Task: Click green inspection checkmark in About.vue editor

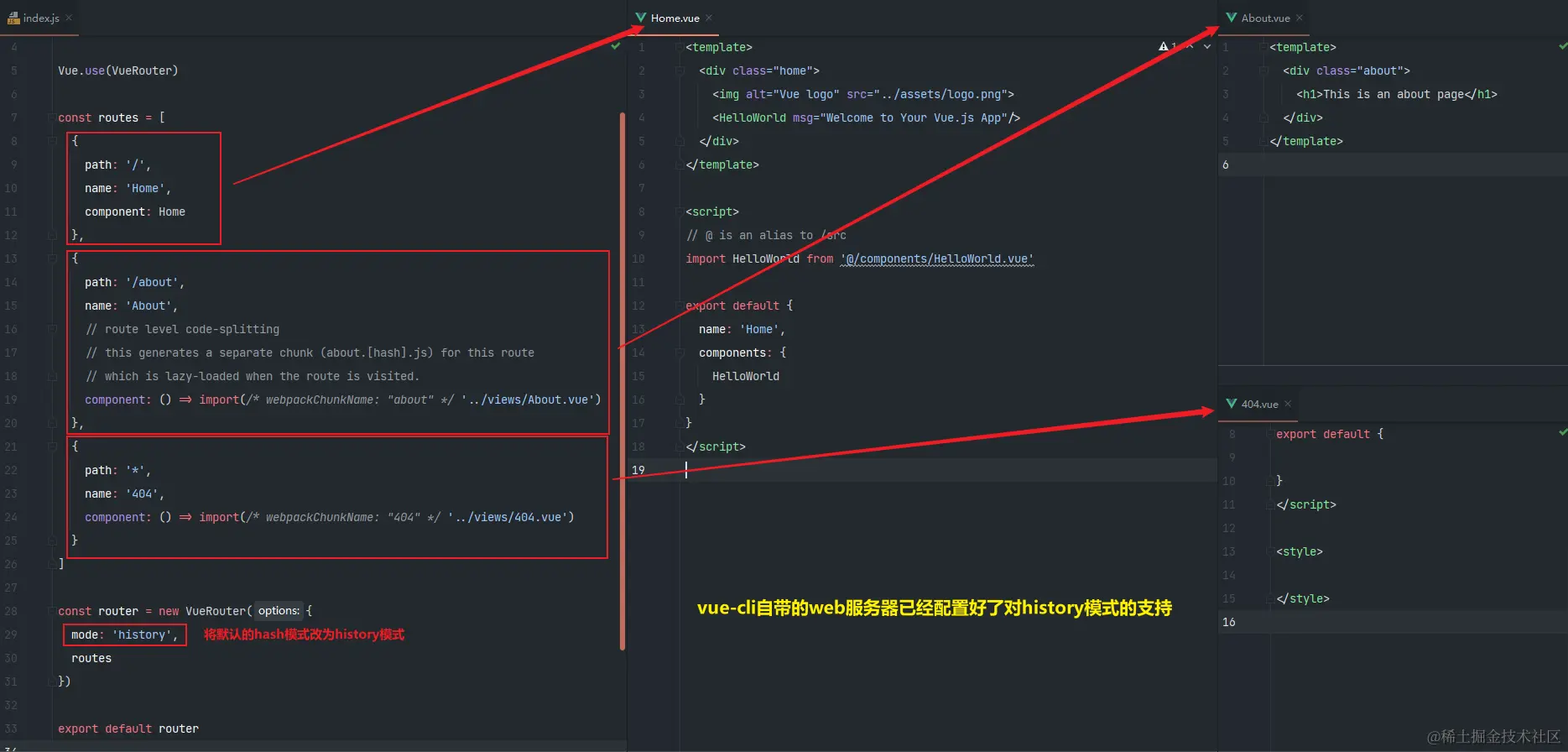Action: click(1562, 46)
